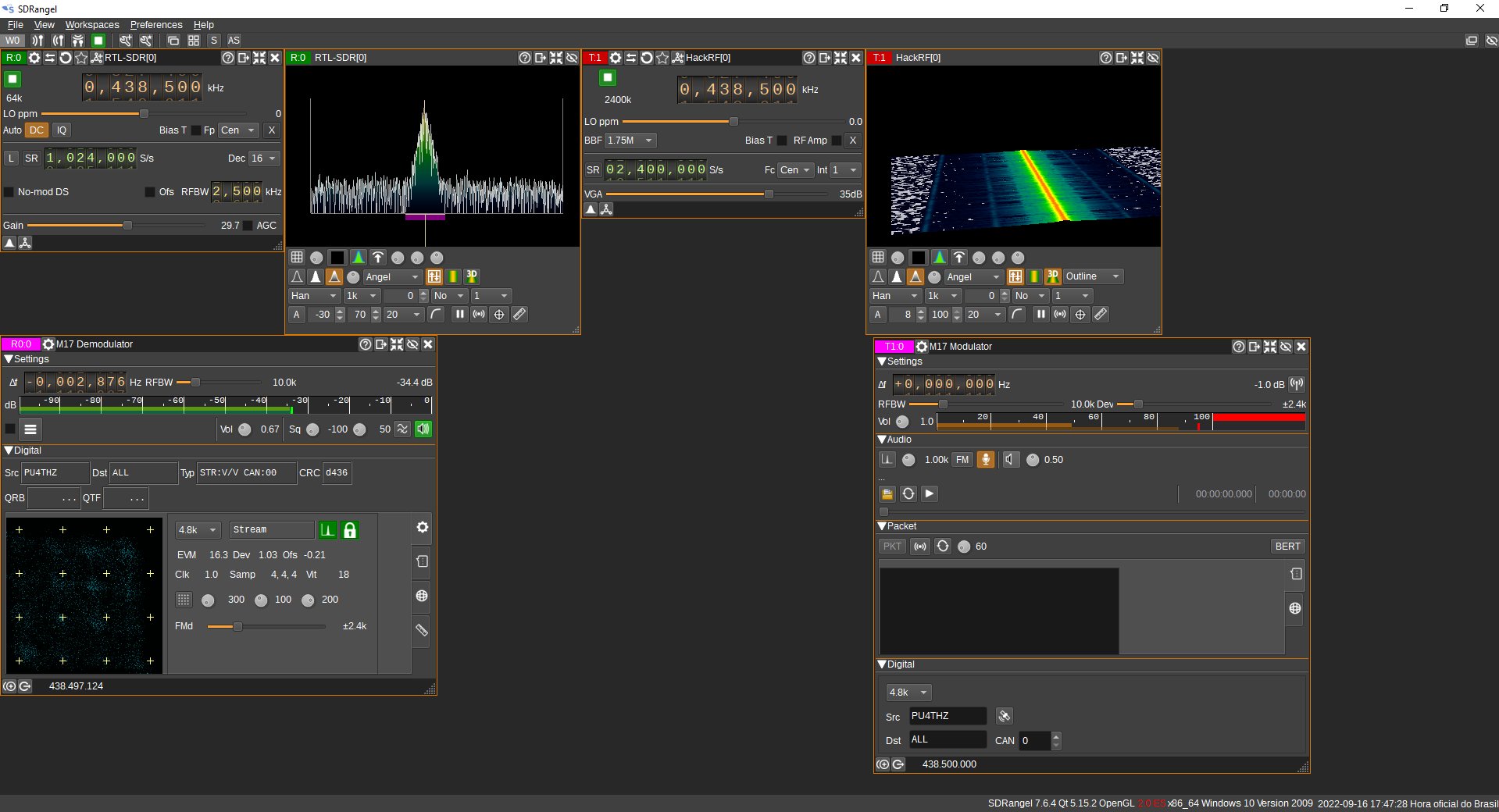The width and height of the screenshot is (1499, 812).
Task: Toggle loop playback in M17 Modulator
Action: tap(908, 493)
